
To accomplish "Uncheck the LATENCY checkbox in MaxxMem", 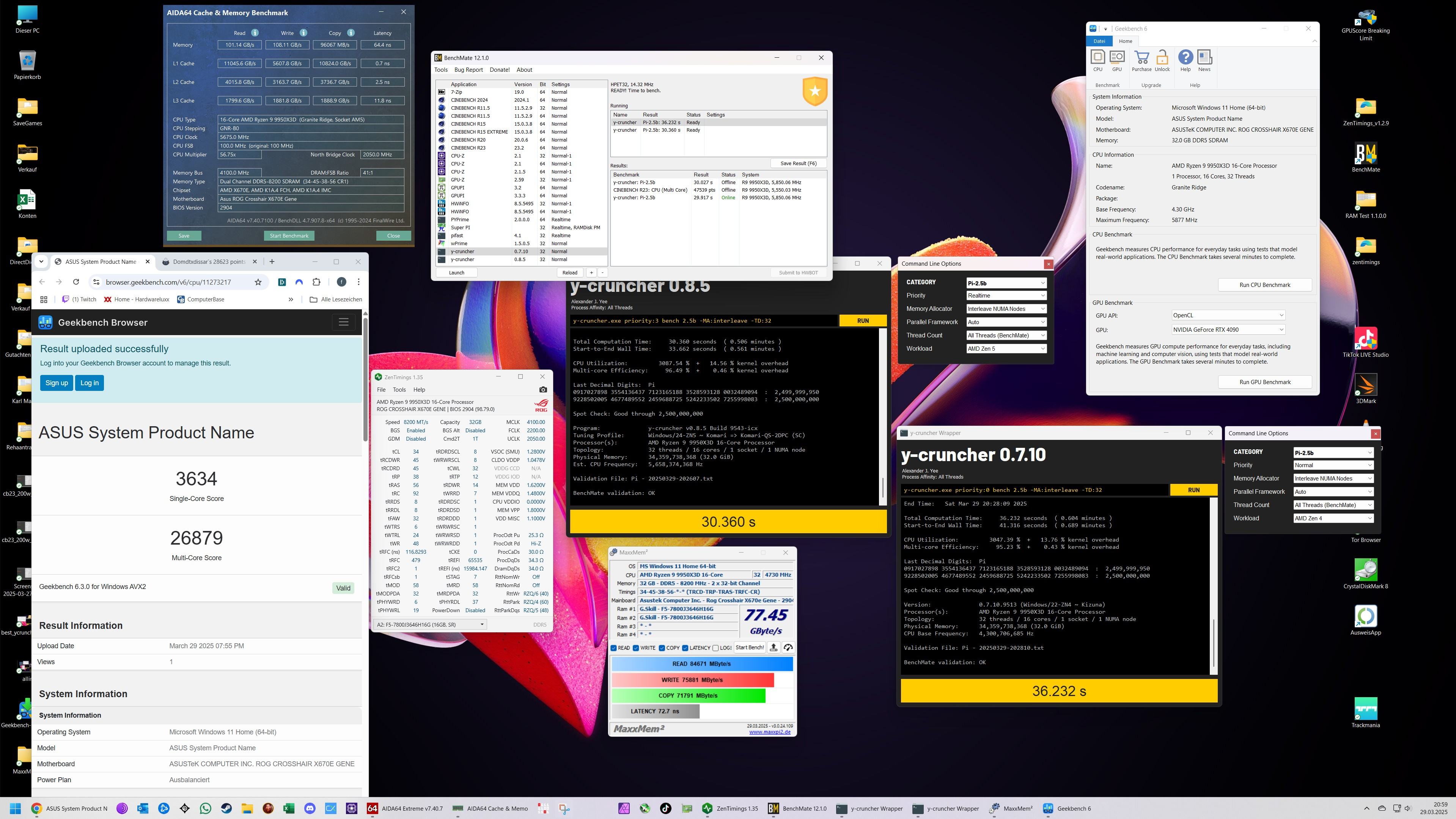I will [x=685, y=648].
